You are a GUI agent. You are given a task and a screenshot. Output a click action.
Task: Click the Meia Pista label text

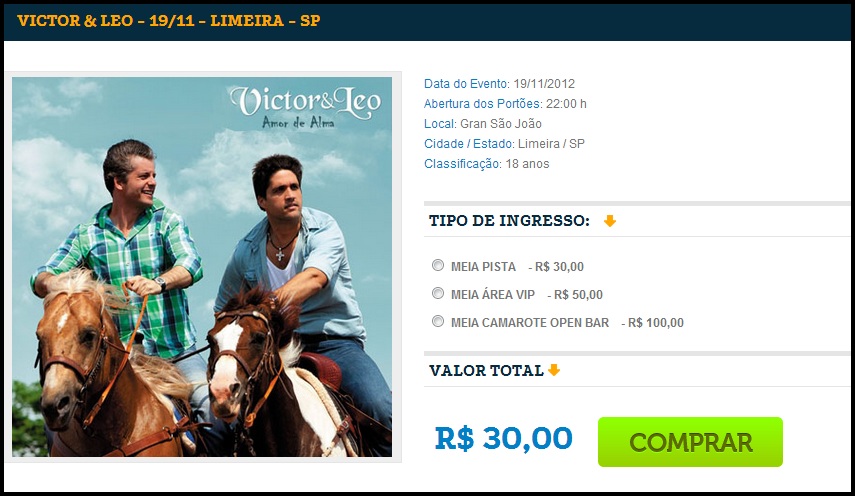coord(483,267)
